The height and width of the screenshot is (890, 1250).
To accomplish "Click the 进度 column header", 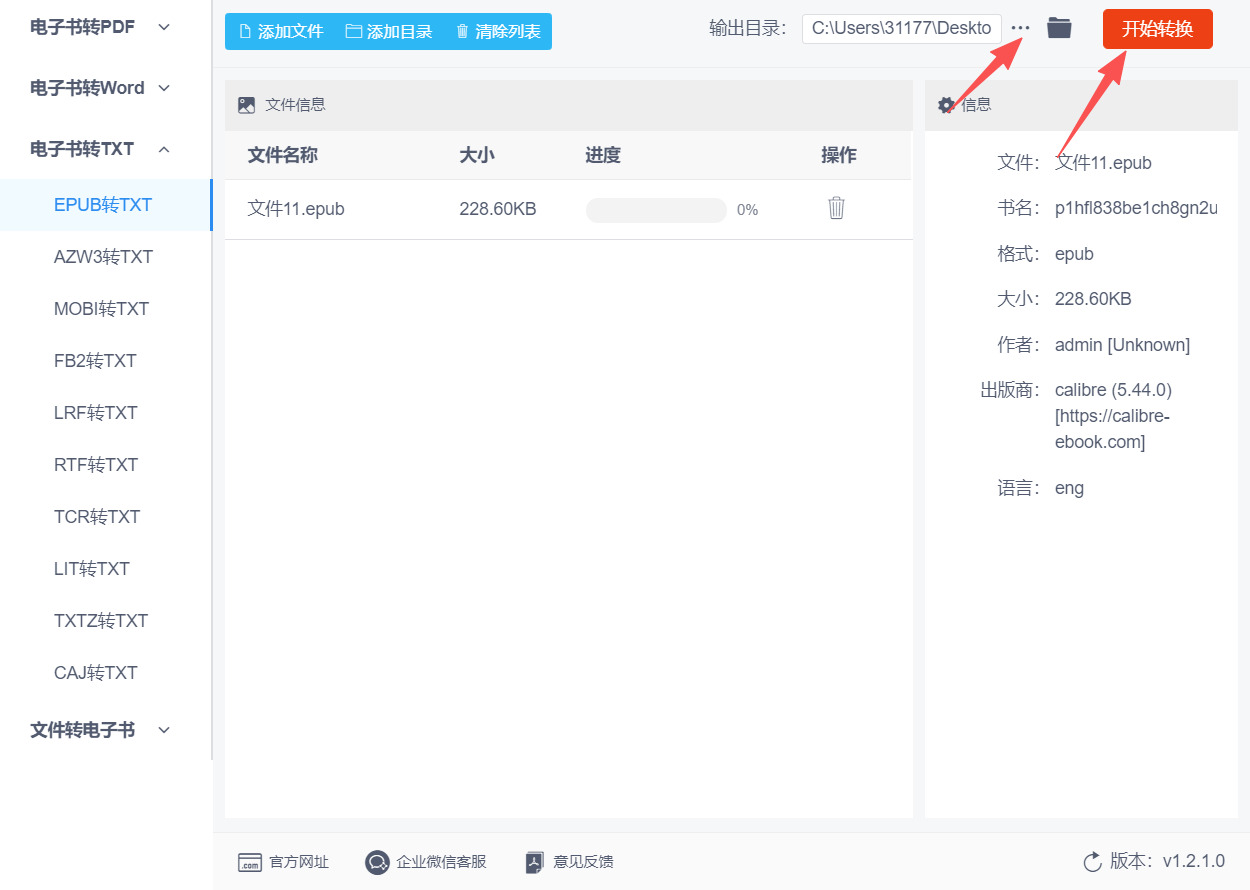I will [603, 155].
